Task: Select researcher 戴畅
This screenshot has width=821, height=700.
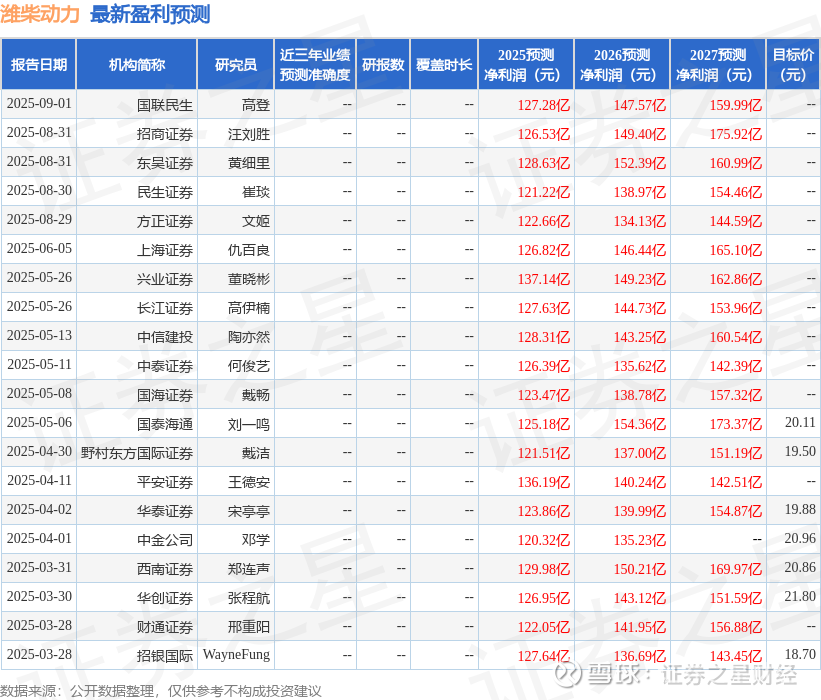Action: coord(256,395)
